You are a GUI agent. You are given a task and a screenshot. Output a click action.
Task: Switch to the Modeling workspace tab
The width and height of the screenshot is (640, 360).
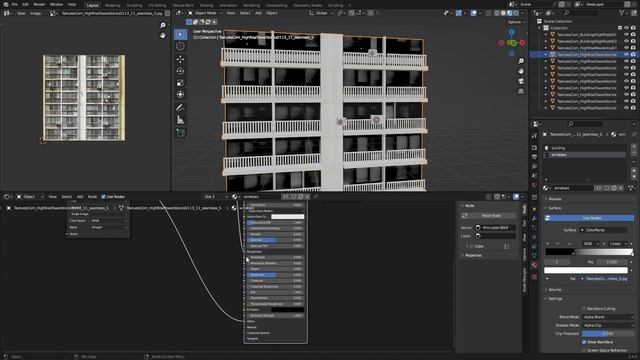(113, 5)
